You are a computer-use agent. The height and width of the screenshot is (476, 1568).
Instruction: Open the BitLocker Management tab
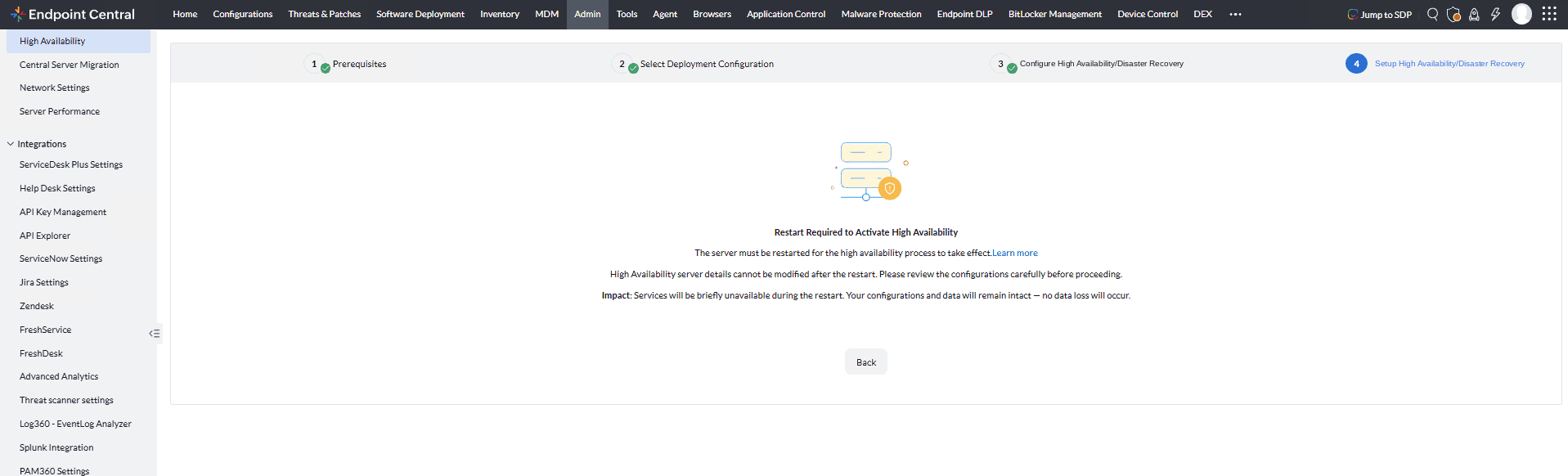(x=1054, y=14)
